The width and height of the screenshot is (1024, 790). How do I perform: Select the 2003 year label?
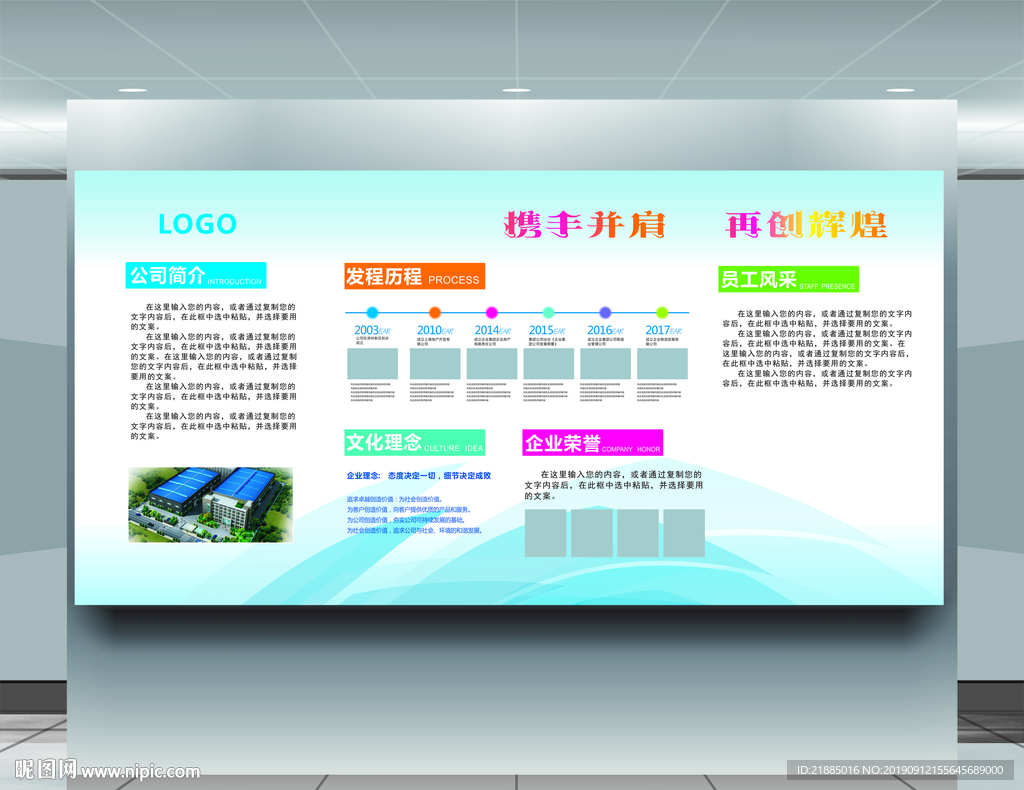point(372,330)
